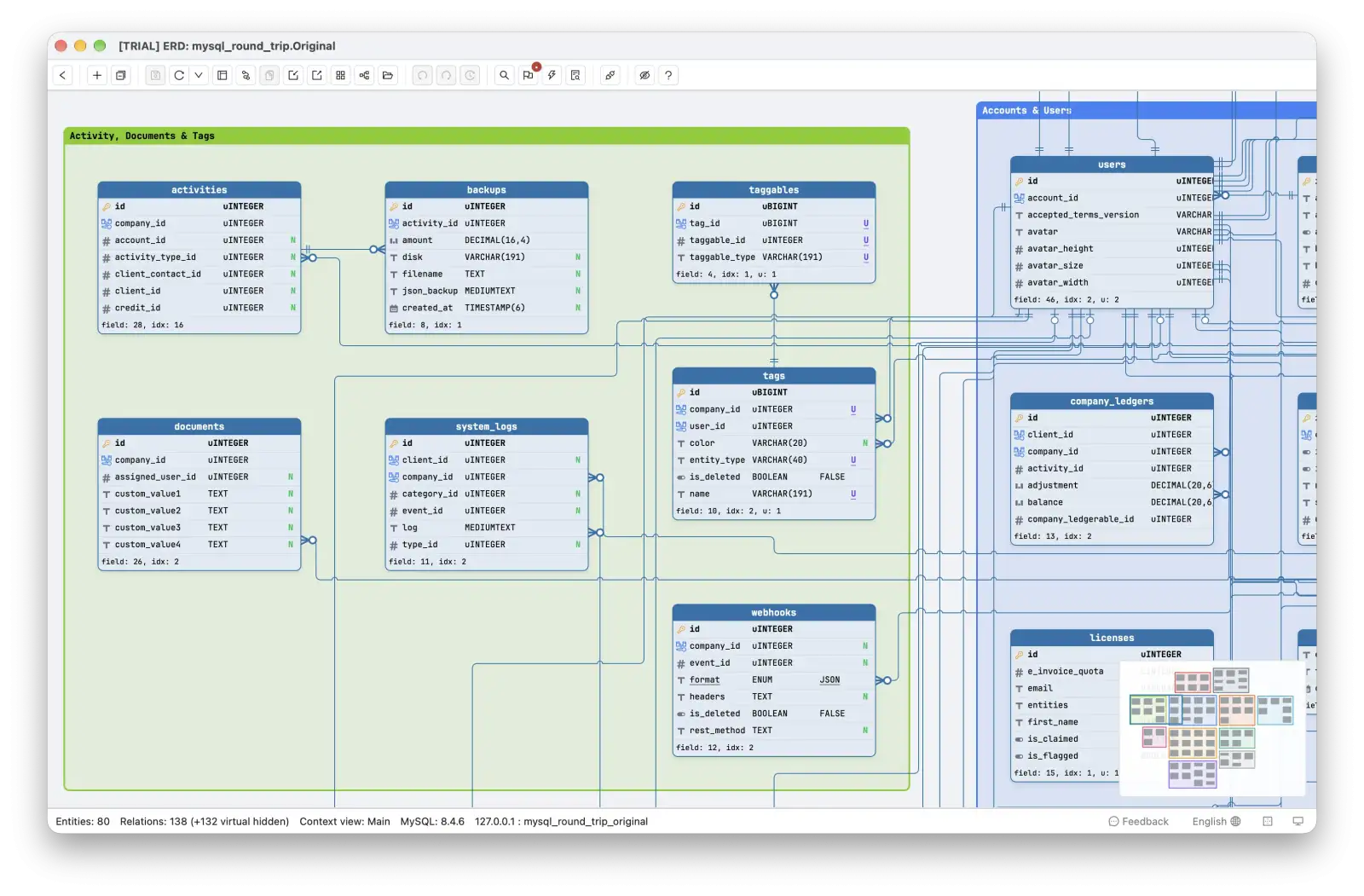Click the lightning bolt toolbar icon

552,75
